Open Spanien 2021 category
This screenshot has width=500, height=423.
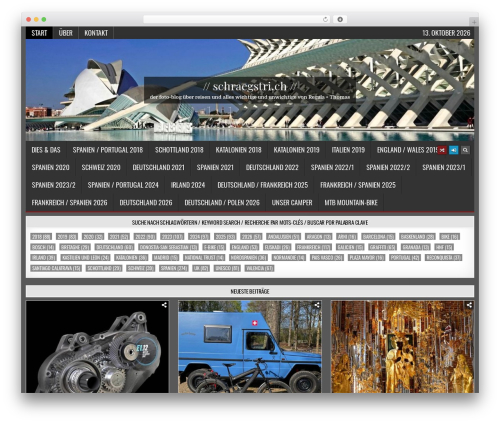[x=215, y=167]
